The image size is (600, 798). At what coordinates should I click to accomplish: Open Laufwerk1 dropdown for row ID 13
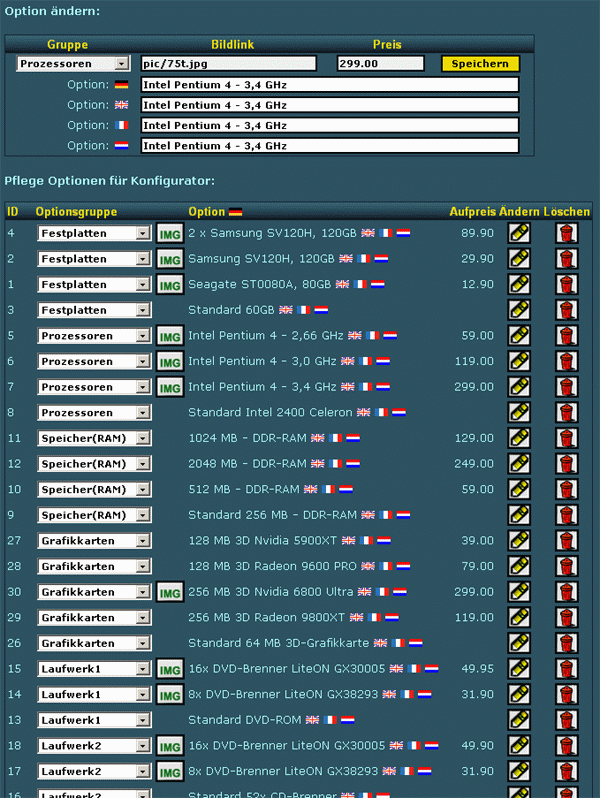(x=94, y=720)
